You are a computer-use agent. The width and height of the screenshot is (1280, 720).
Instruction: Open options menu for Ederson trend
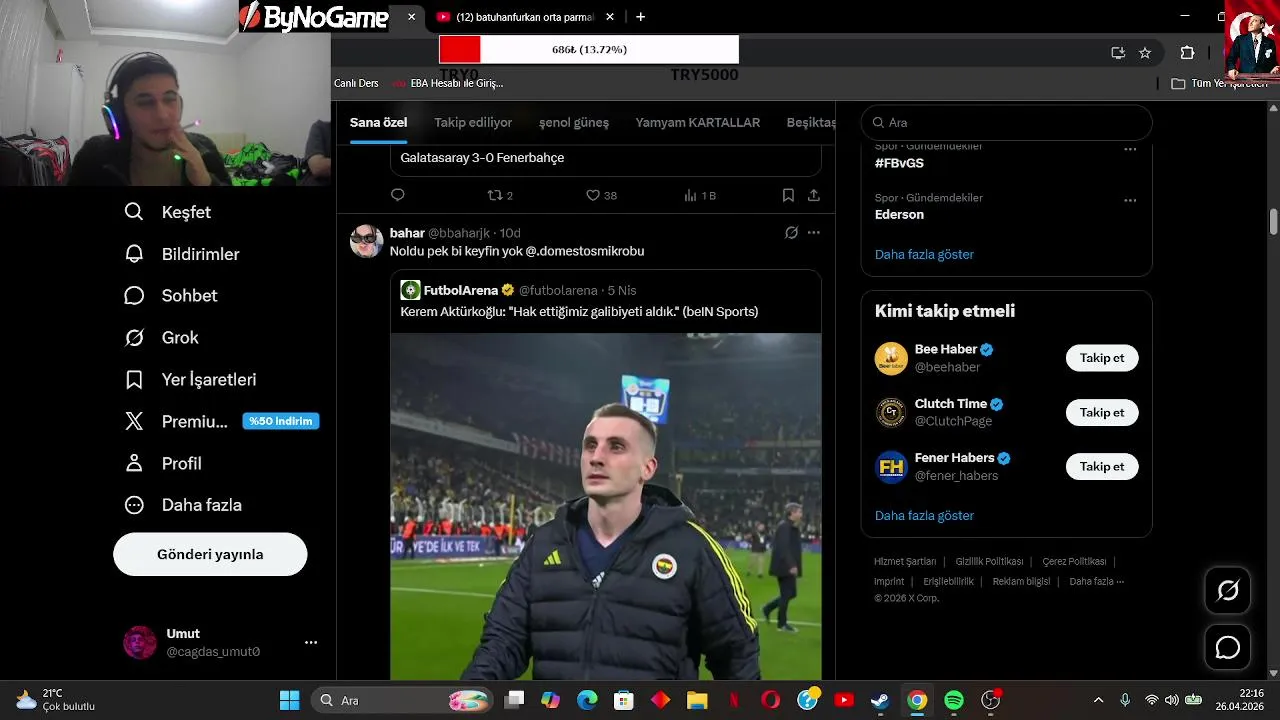coord(1130,200)
